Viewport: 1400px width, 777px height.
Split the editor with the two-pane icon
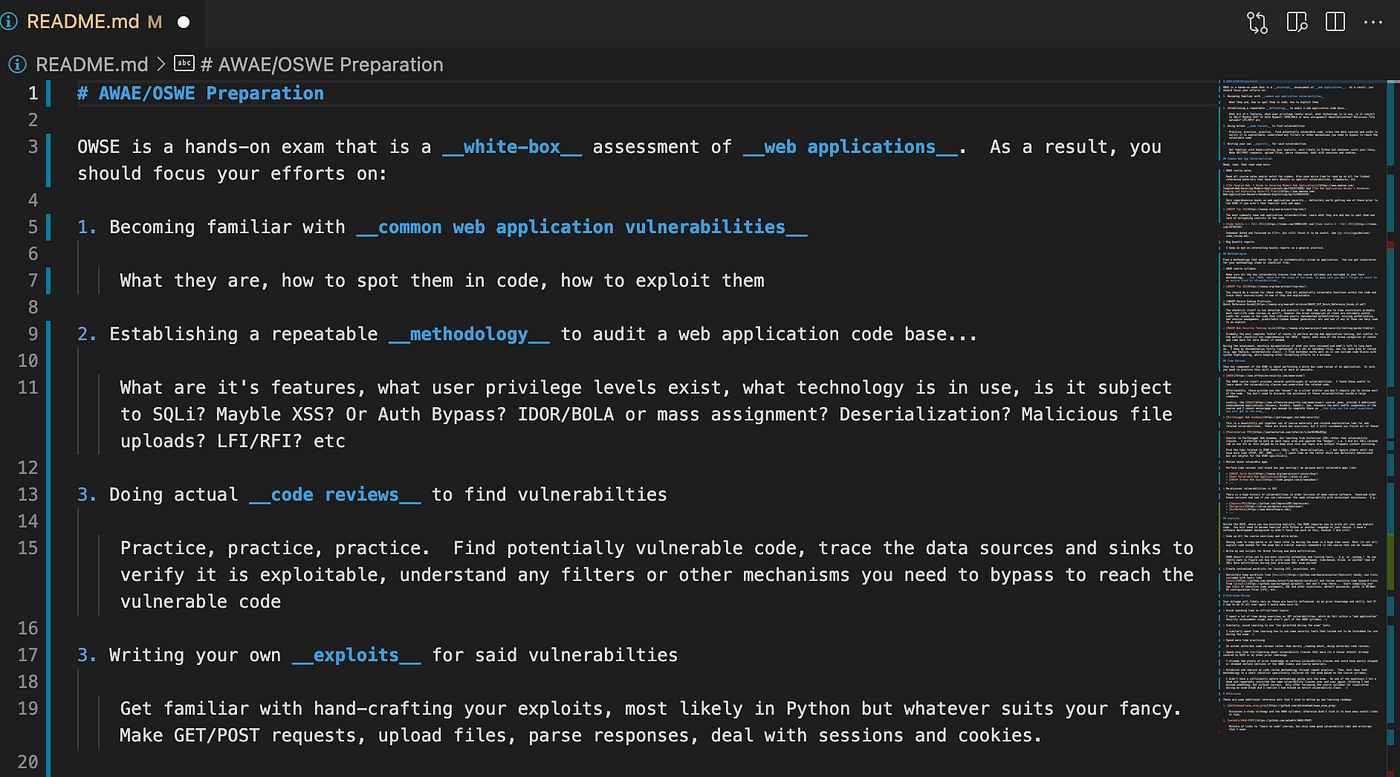click(1335, 21)
